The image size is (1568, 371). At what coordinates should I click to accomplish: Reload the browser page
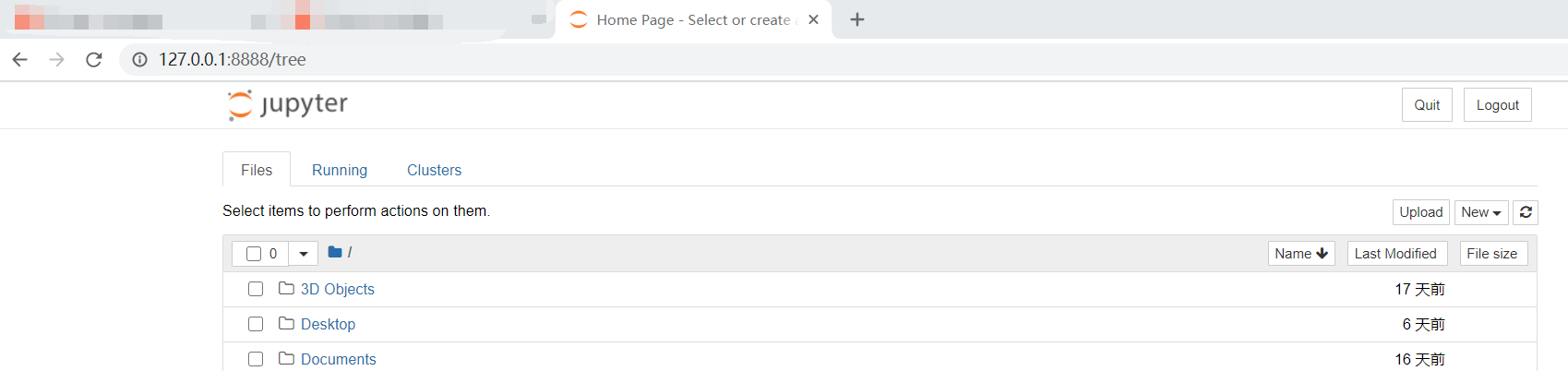(93, 59)
